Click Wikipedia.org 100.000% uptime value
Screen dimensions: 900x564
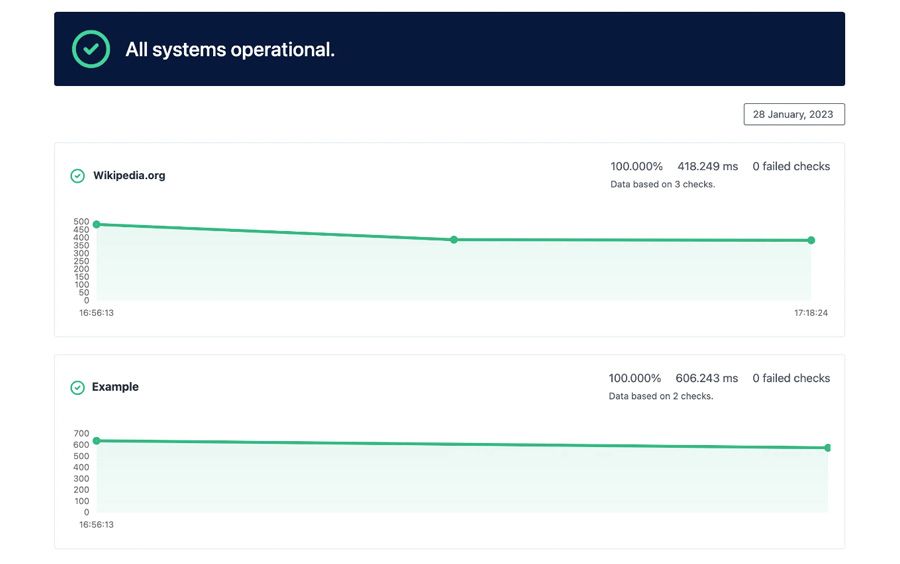coord(637,166)
